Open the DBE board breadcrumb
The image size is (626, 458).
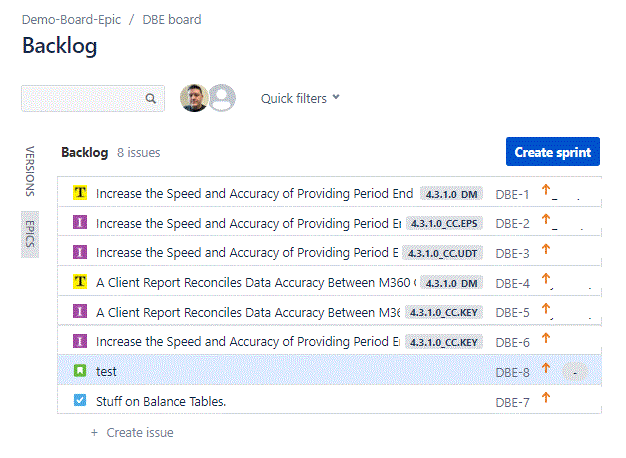pyautogui.click(x=172, y=20)
